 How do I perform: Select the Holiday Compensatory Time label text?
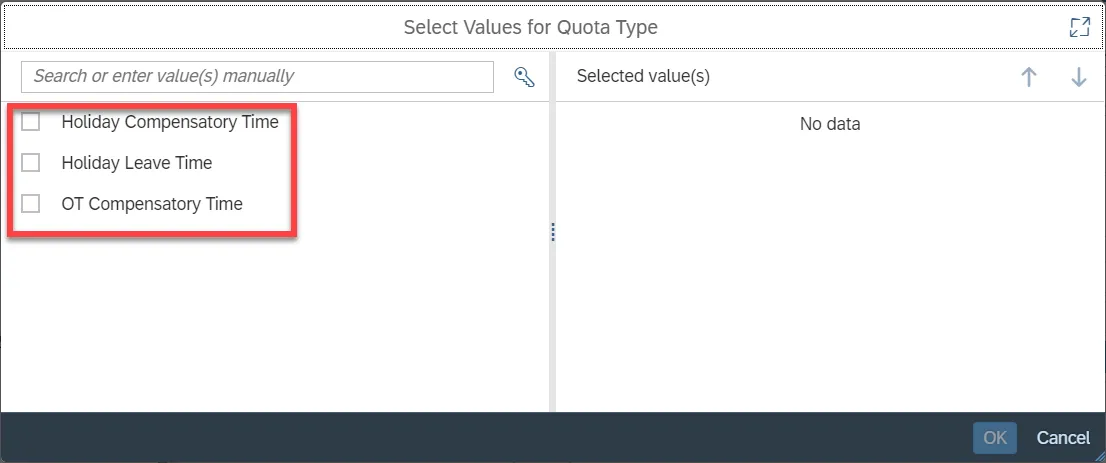pyautogui.click(x=169, y=122)
